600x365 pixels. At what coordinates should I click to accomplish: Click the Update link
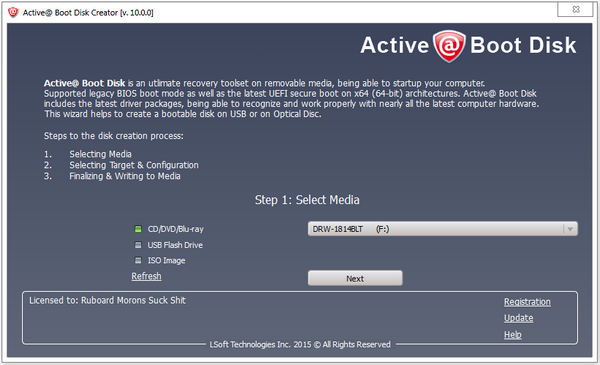[518, 318]
